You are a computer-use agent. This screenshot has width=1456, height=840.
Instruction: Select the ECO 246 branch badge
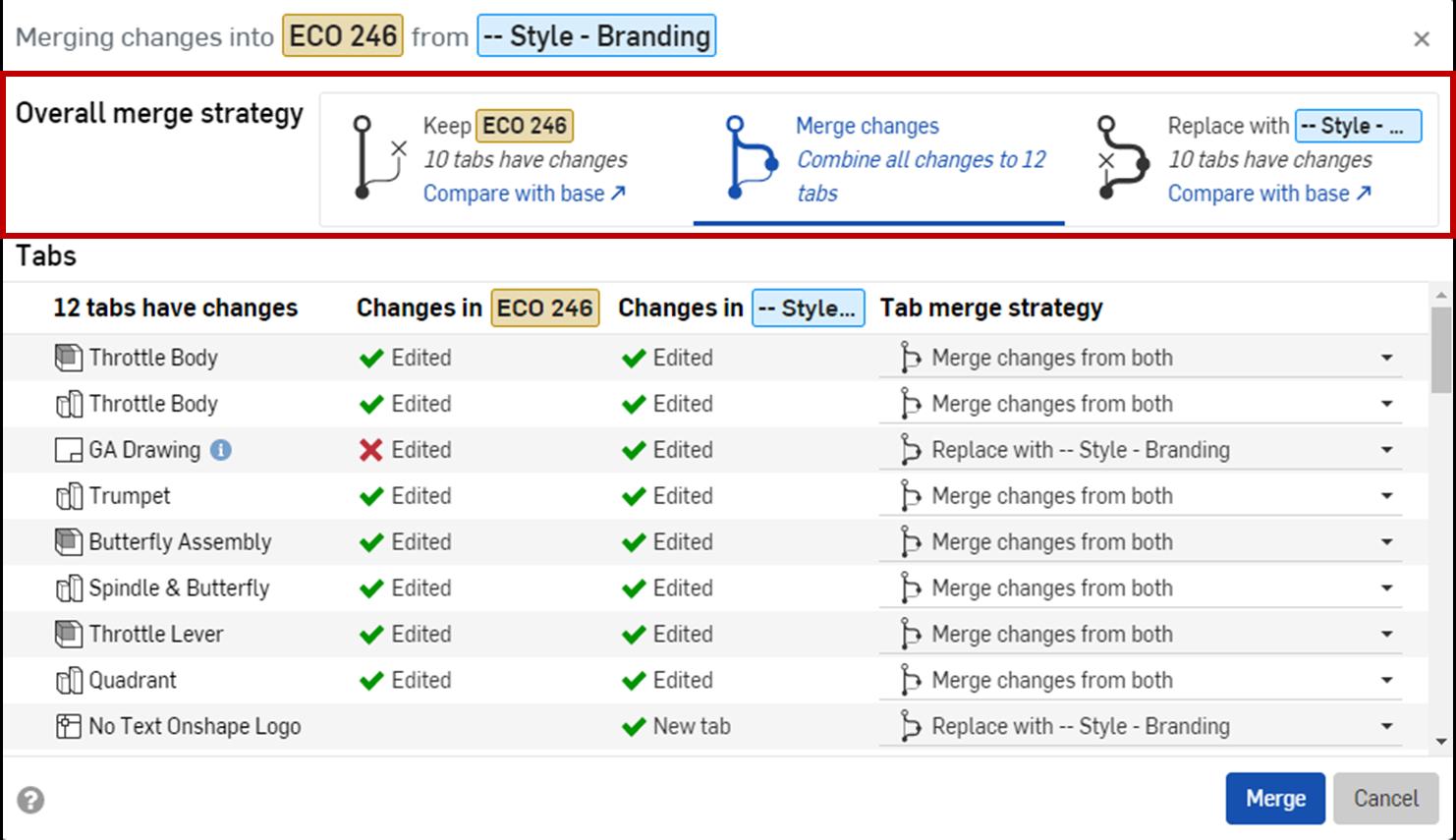342,35
